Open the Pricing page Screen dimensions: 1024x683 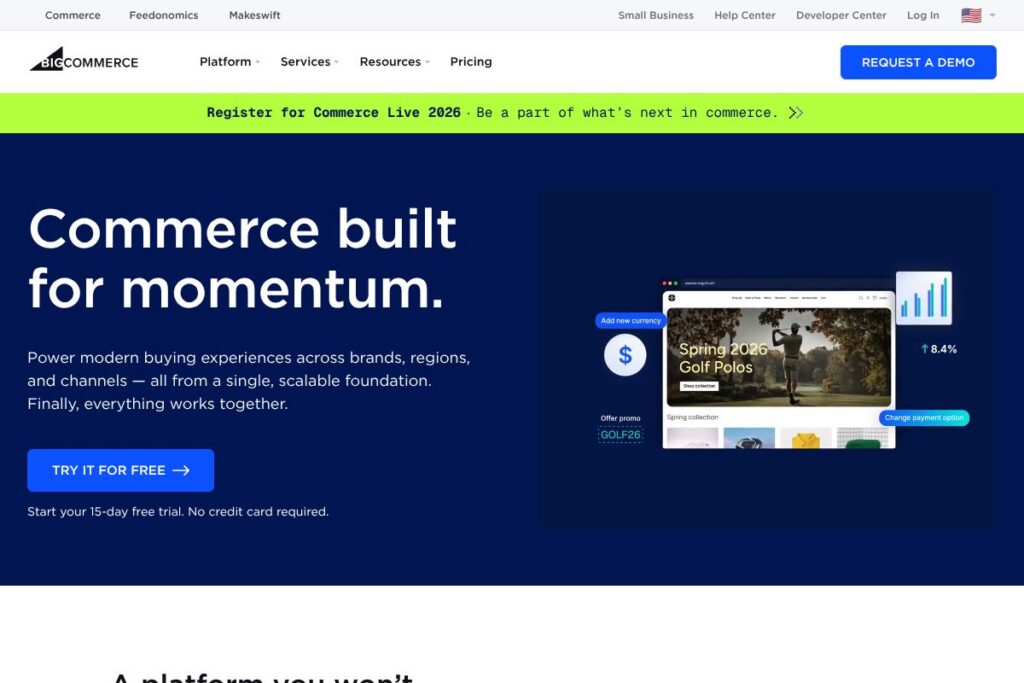(x=471, y=62)
